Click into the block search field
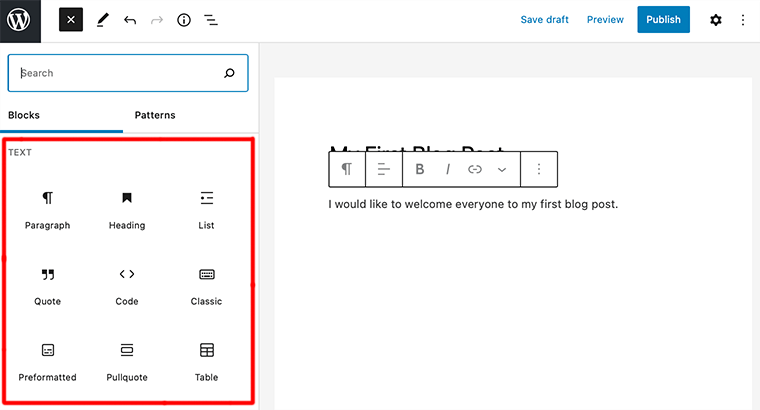The height and width of the screenshot is (410, 760). coord(120,73)
